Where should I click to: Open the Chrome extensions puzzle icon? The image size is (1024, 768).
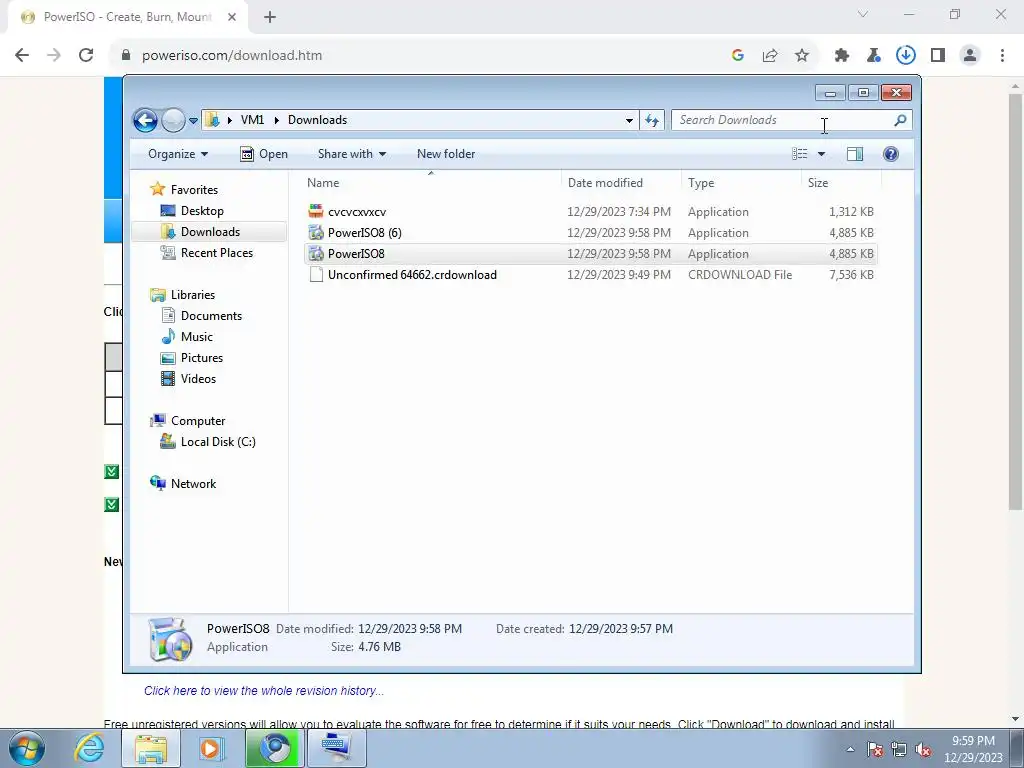pos(842,56)
